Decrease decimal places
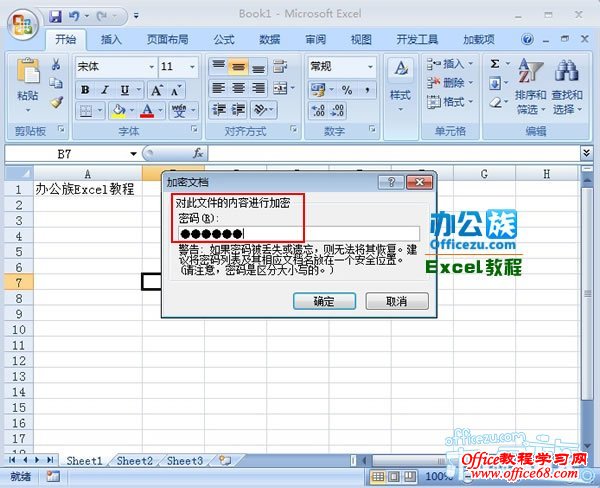 pyautogui.click(x=338, y=111)
